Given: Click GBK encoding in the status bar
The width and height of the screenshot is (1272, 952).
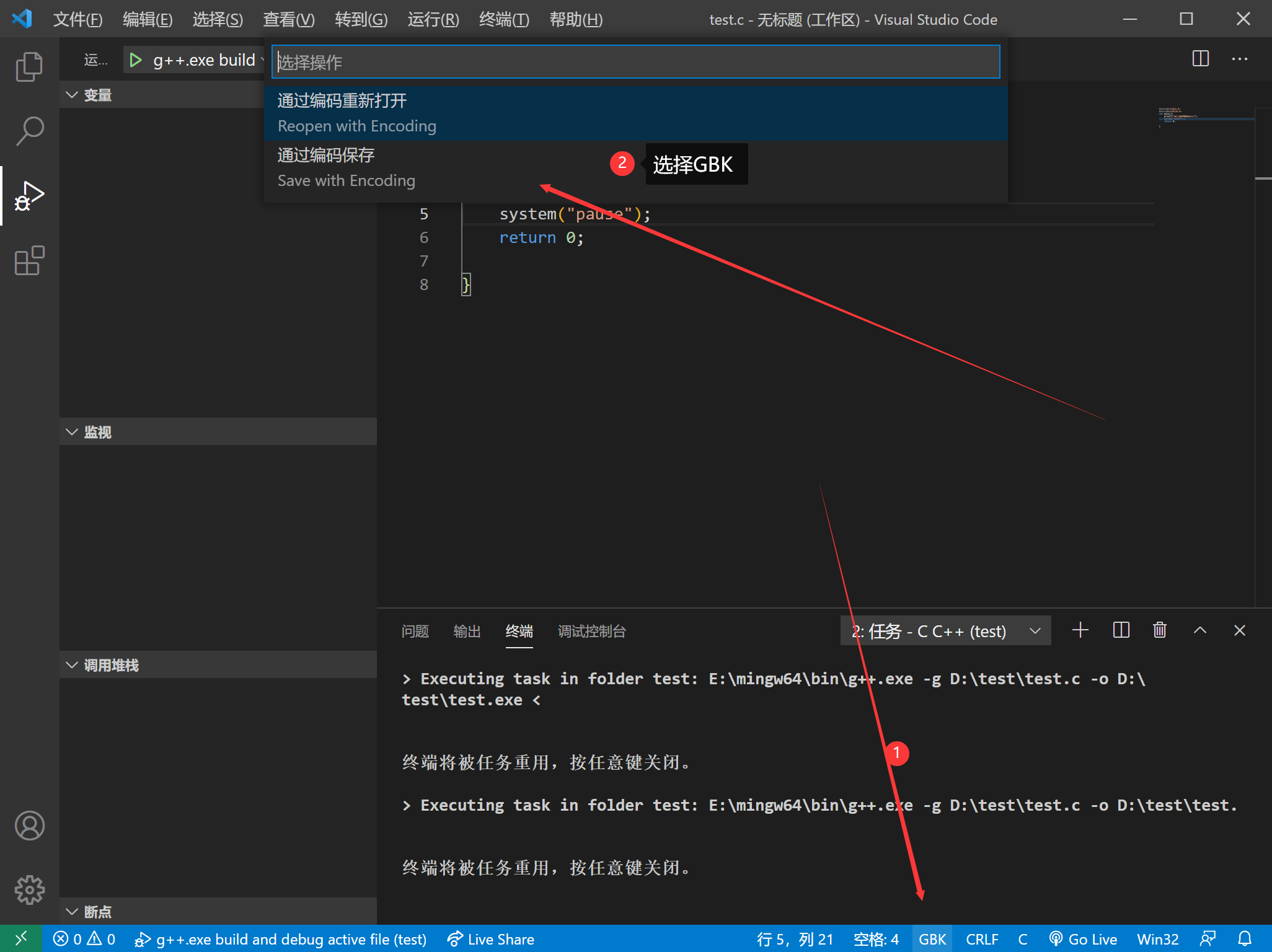Looking at the screenshot, I should 932,939.
